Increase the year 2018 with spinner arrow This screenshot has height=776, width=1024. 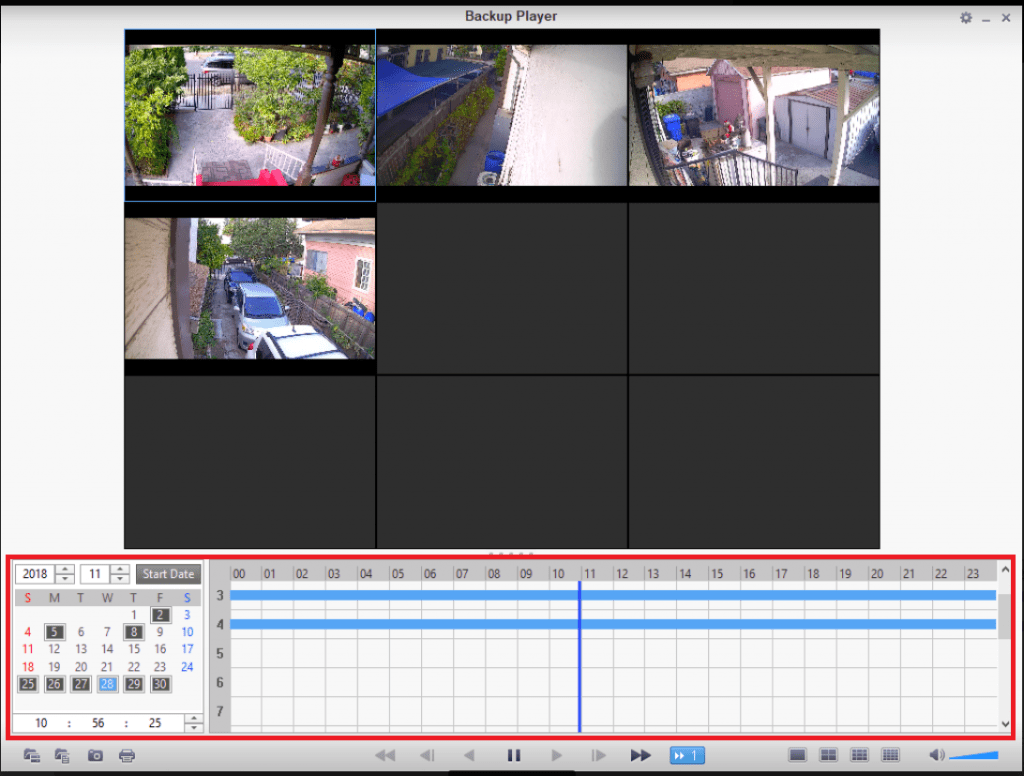coord(66,570)
